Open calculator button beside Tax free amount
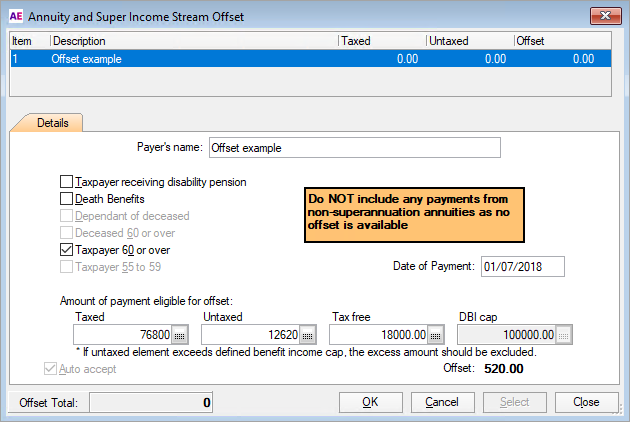630x422 pixels. (x=436, y=334)
